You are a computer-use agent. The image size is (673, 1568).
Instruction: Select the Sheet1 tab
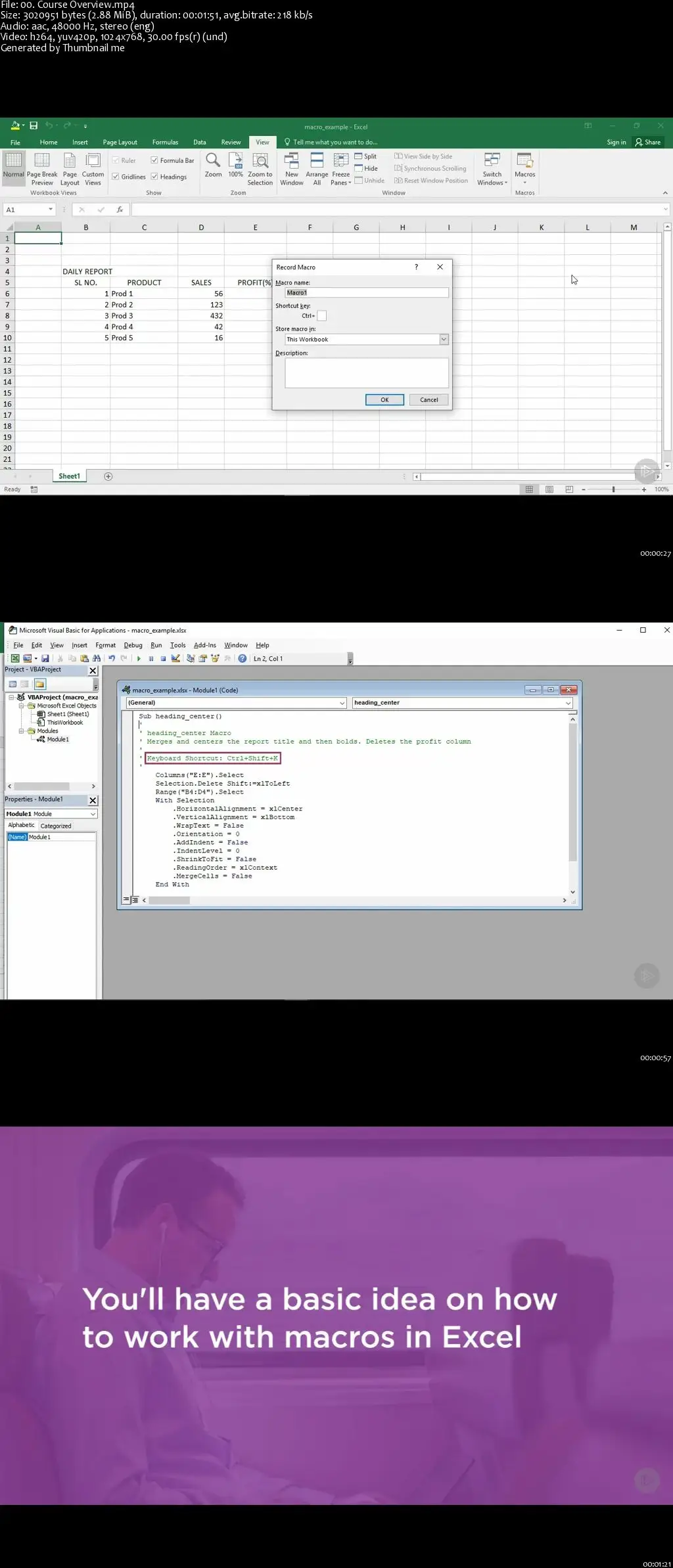tap(69, 476)
